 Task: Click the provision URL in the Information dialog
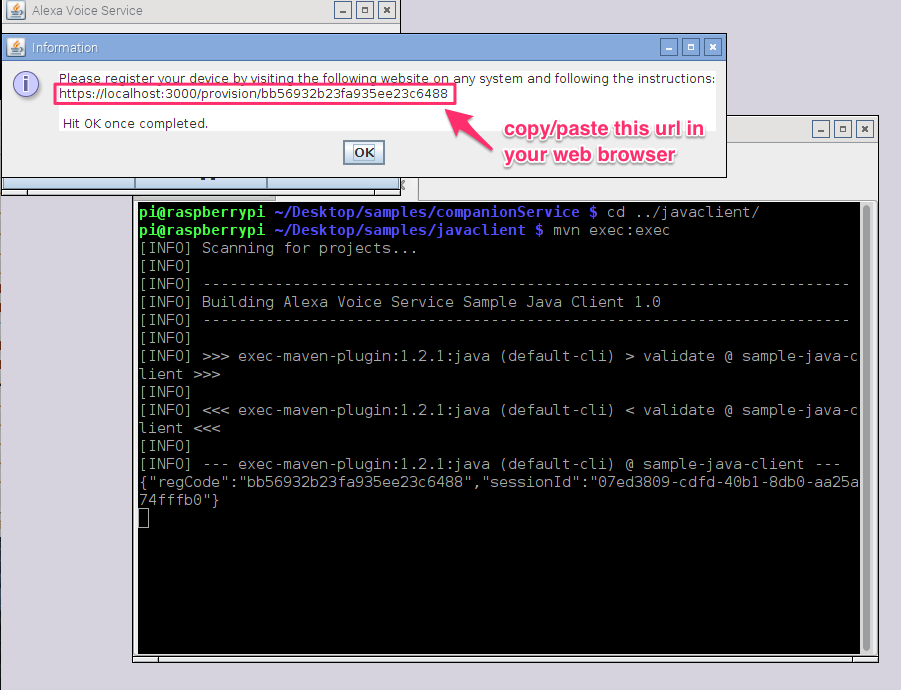(x=253, y=94)
